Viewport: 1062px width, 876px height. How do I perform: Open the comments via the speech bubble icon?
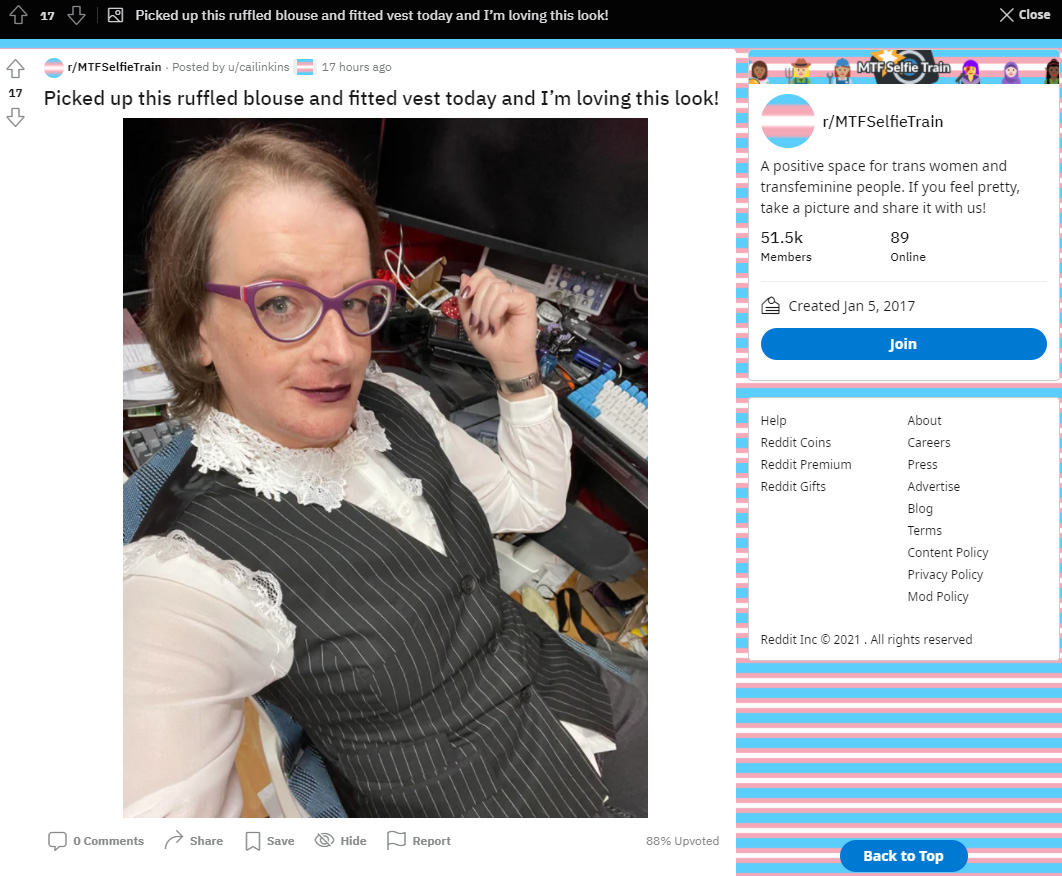58,841
